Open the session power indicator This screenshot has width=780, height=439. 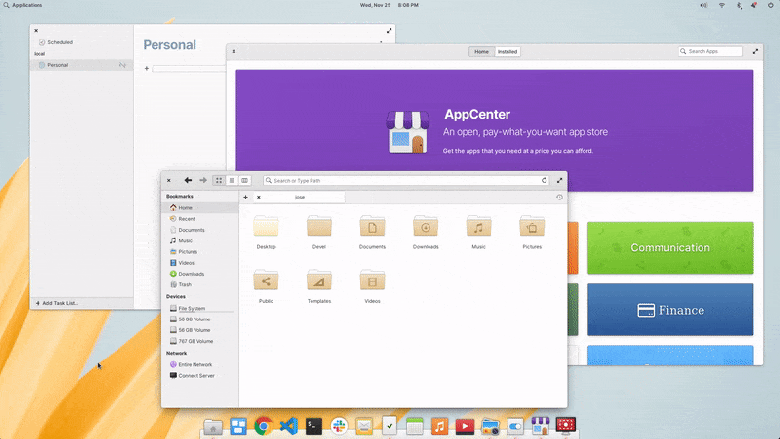click(771, 5)
